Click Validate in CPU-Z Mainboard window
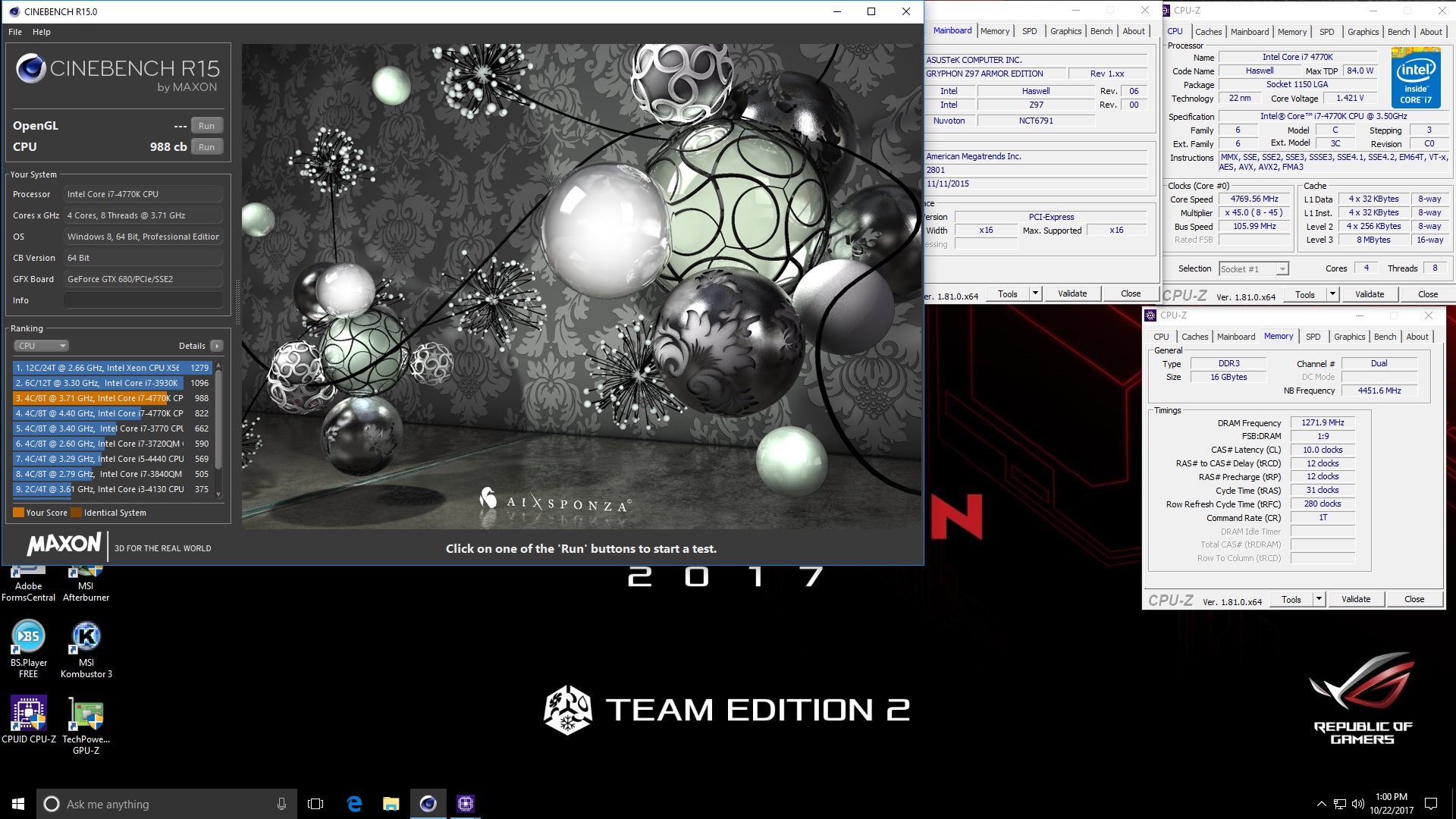 pyautogui.click(x=1072, y=293)
